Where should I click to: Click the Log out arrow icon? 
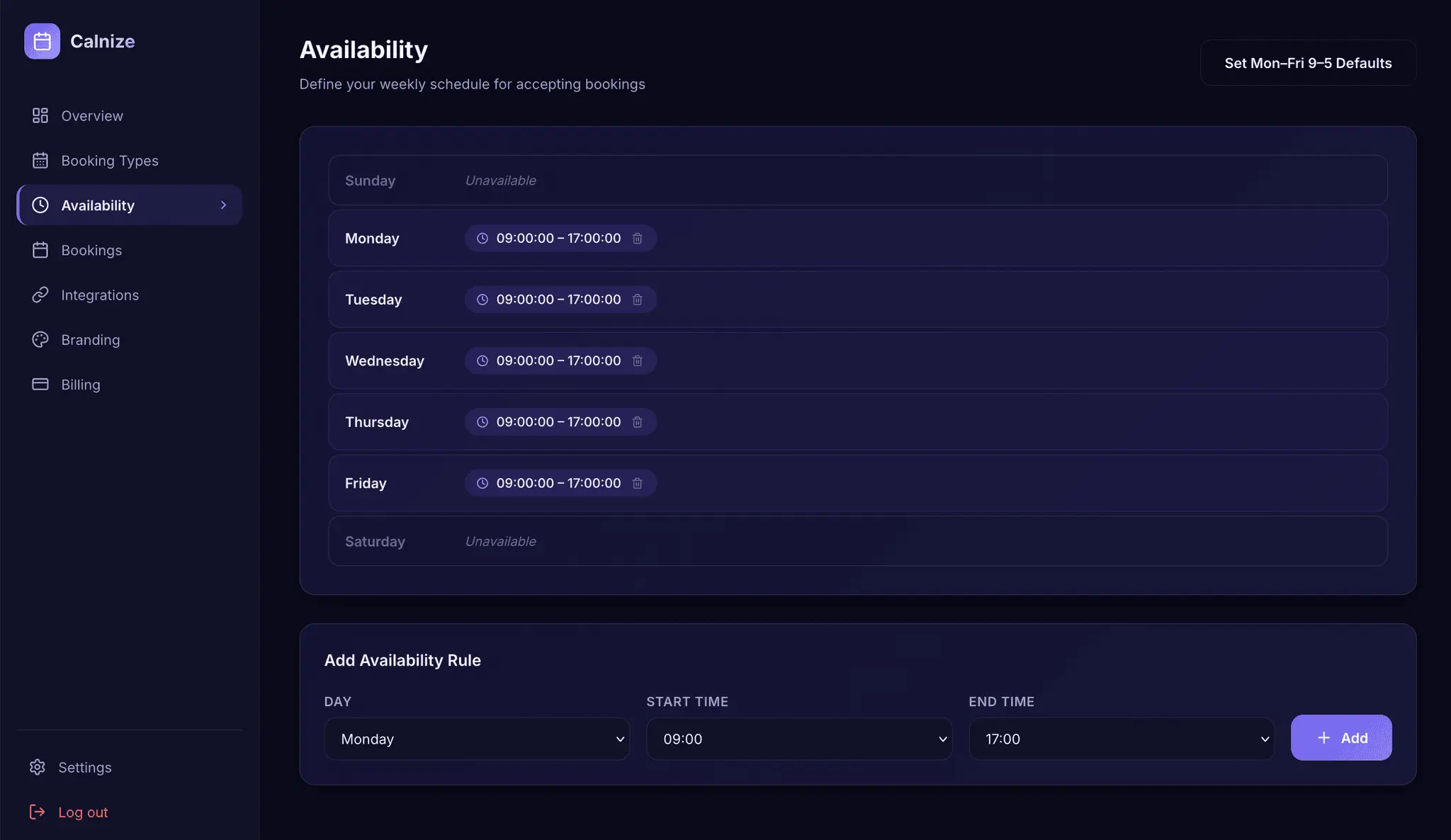[x=38, y=812]
